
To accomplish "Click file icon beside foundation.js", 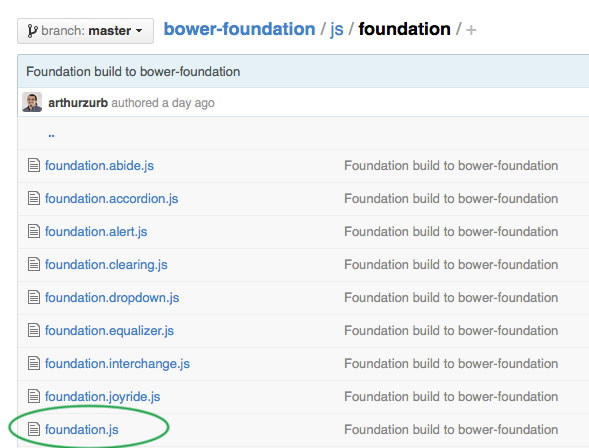I will 34,429.
